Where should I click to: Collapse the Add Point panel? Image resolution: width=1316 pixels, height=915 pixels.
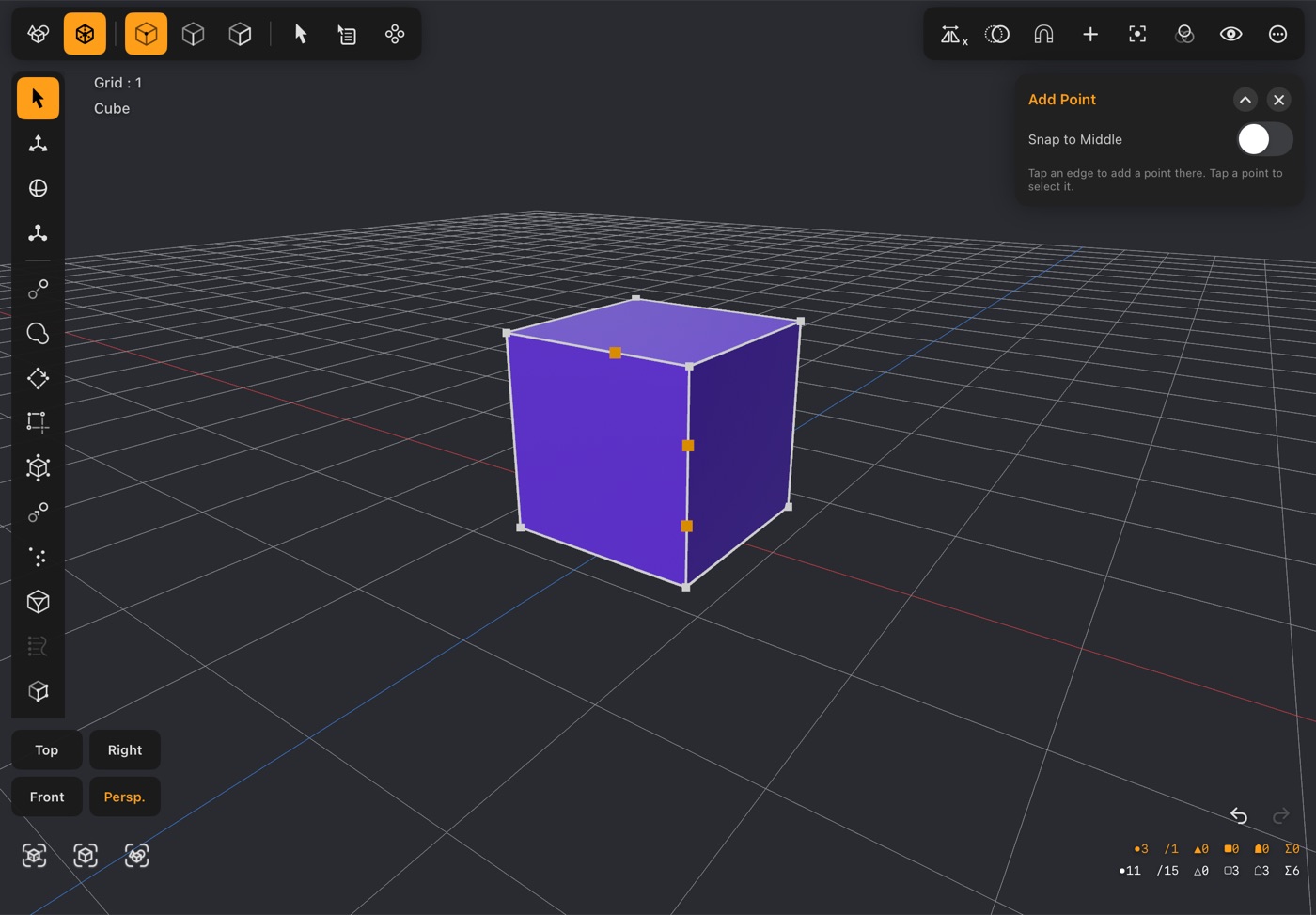point(1245,100)
